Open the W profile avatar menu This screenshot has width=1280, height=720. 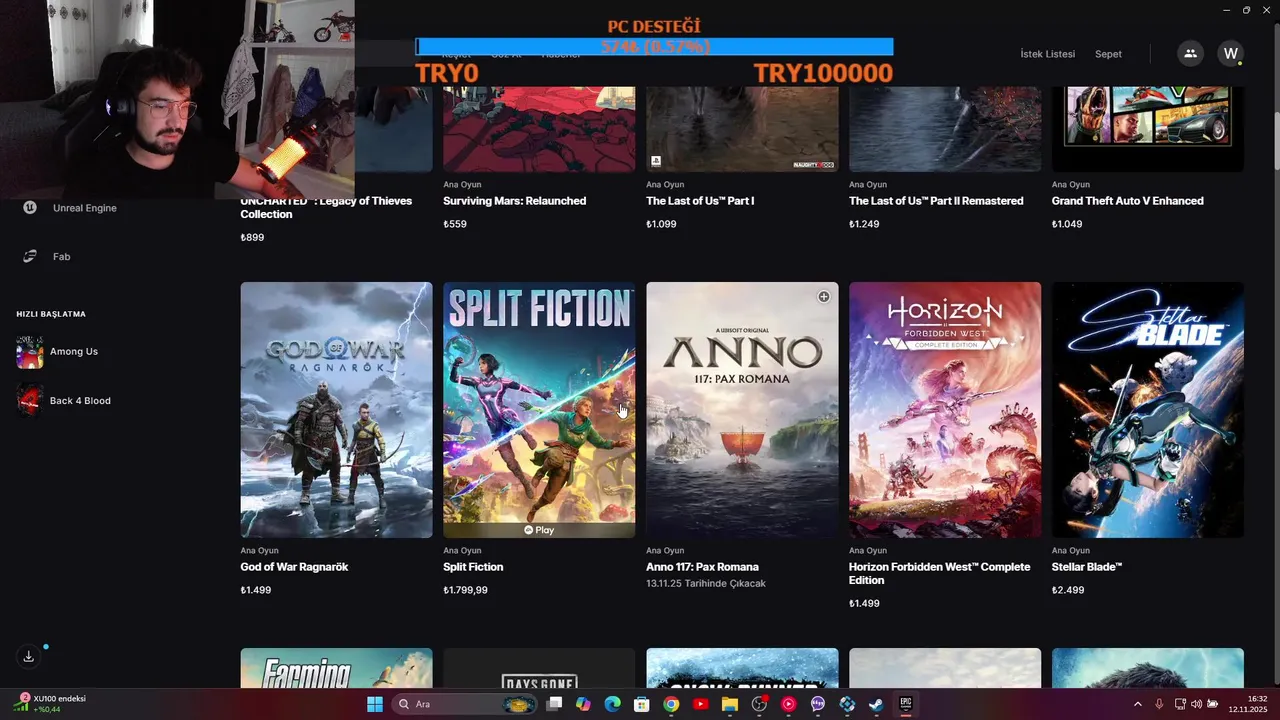pyautogui.click(x=1231, y=54)
